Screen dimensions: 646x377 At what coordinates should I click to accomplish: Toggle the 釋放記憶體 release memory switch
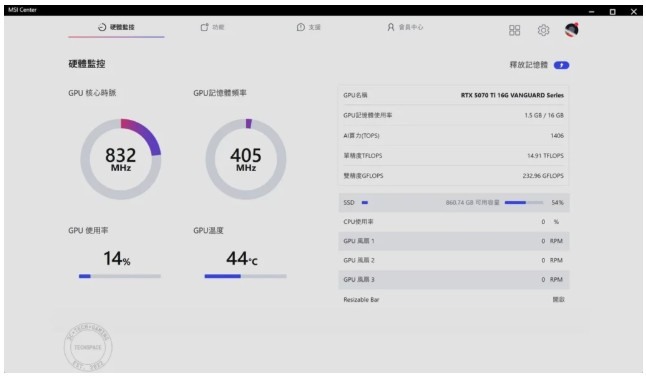(x=562, y=65)
